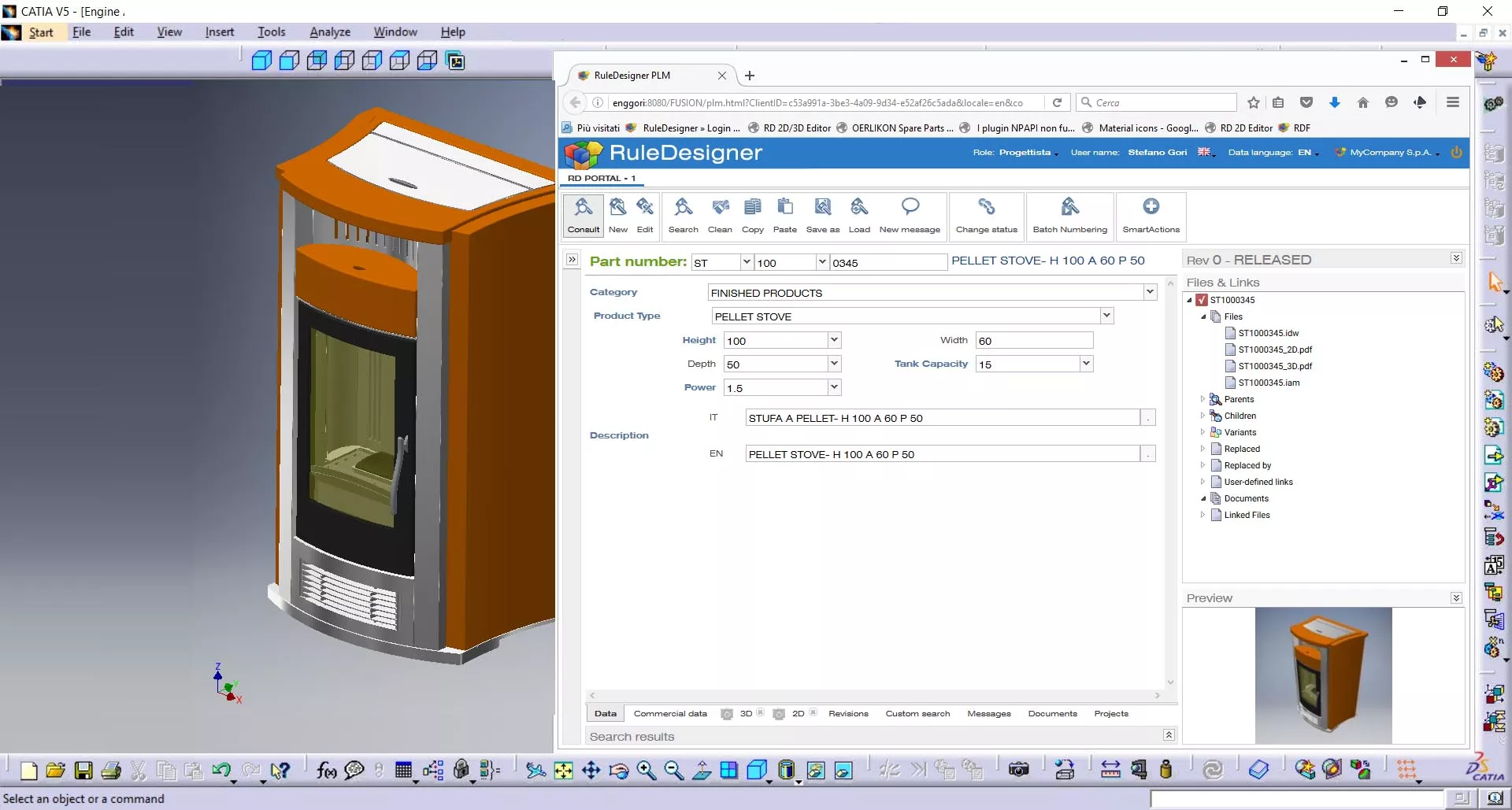Image resolution: width=1512 pixels, height=810 pixels.
Task: Open the CATIA Insert menu
Action: pyautogui.click(x=220, y=32)
